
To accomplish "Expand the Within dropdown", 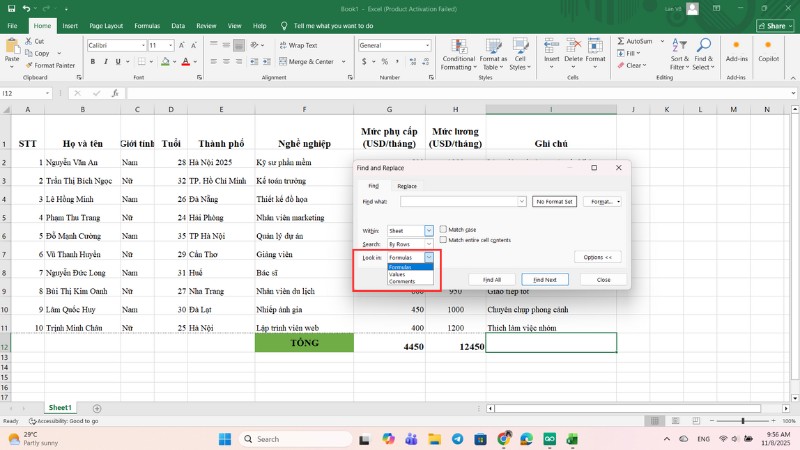I will pos(429,230).
